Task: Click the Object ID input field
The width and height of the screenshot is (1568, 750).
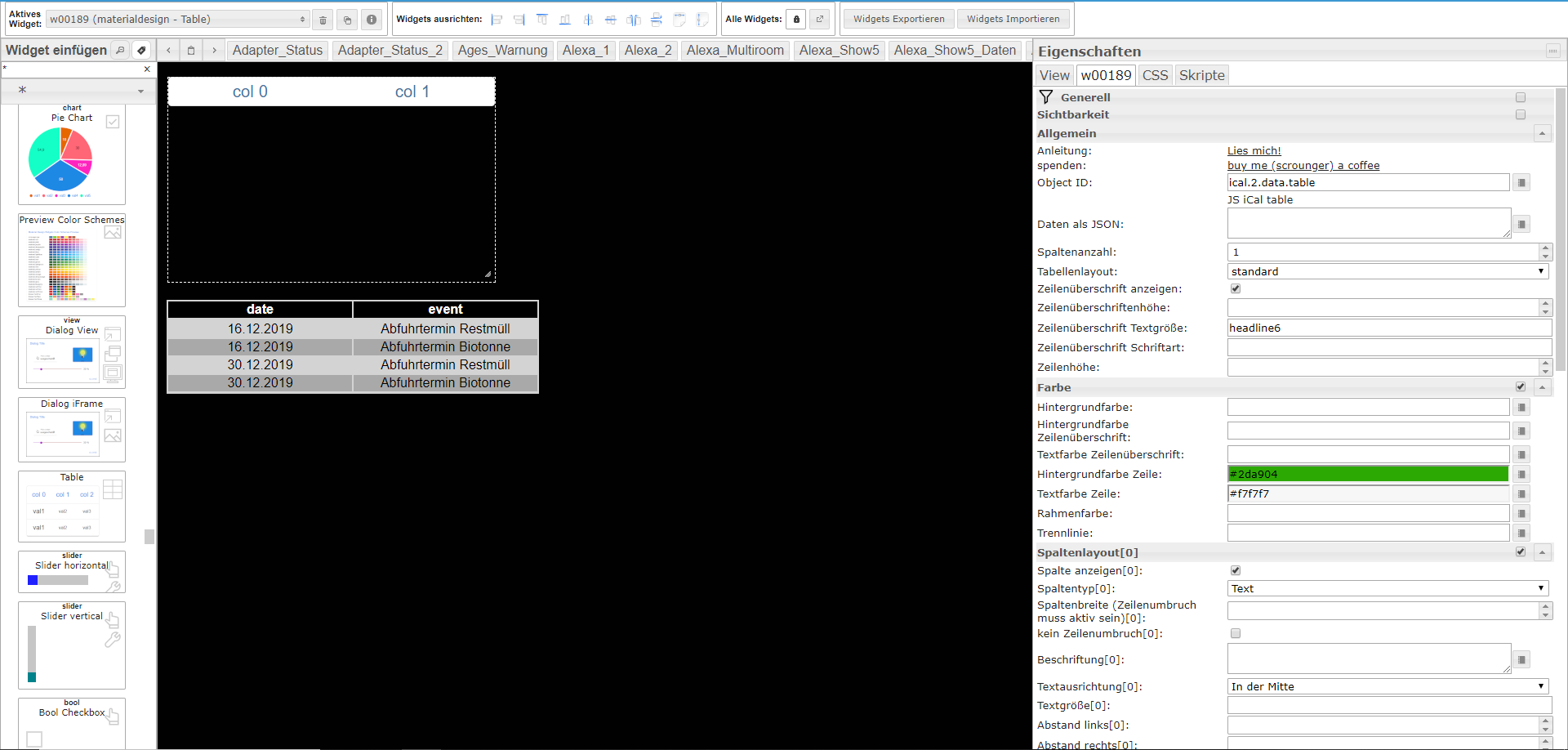Action: point(1368,182)
